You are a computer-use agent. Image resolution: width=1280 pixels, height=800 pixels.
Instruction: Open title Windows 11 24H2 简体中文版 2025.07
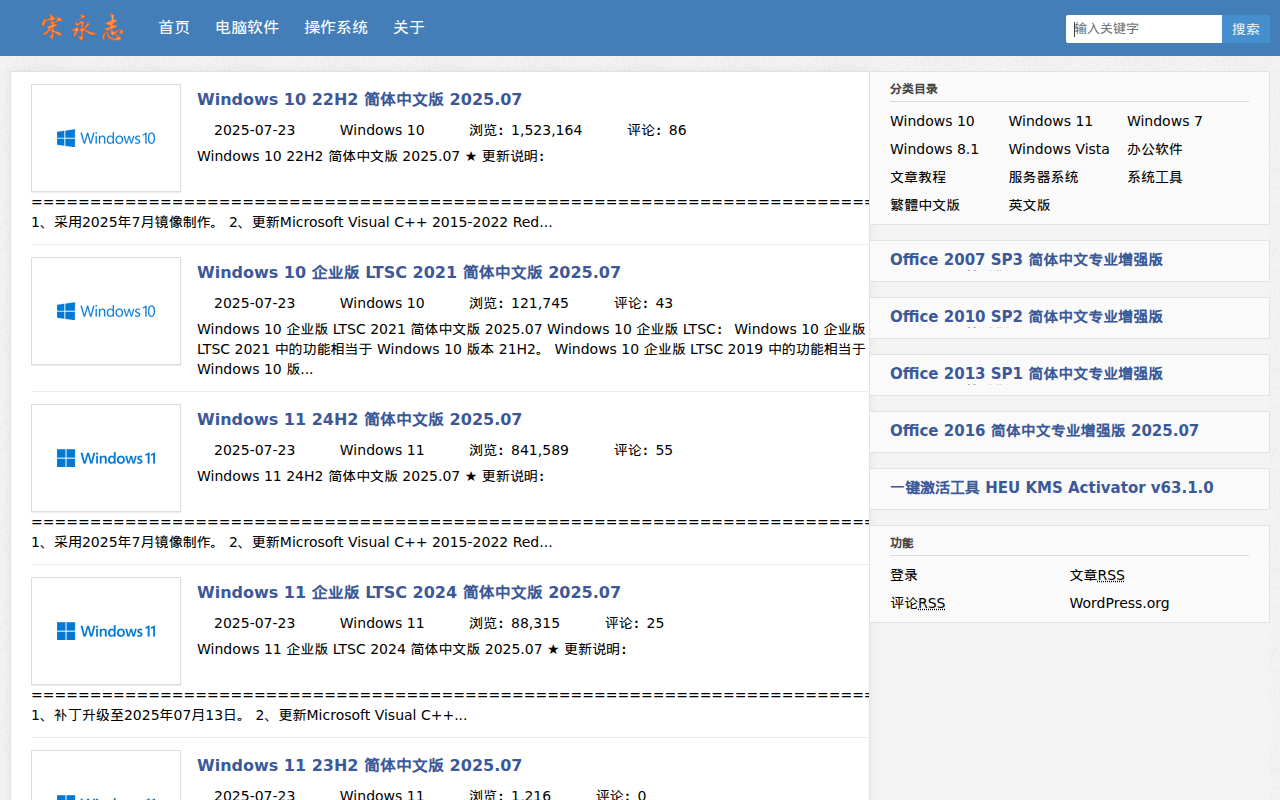click(x=359, y=419)
